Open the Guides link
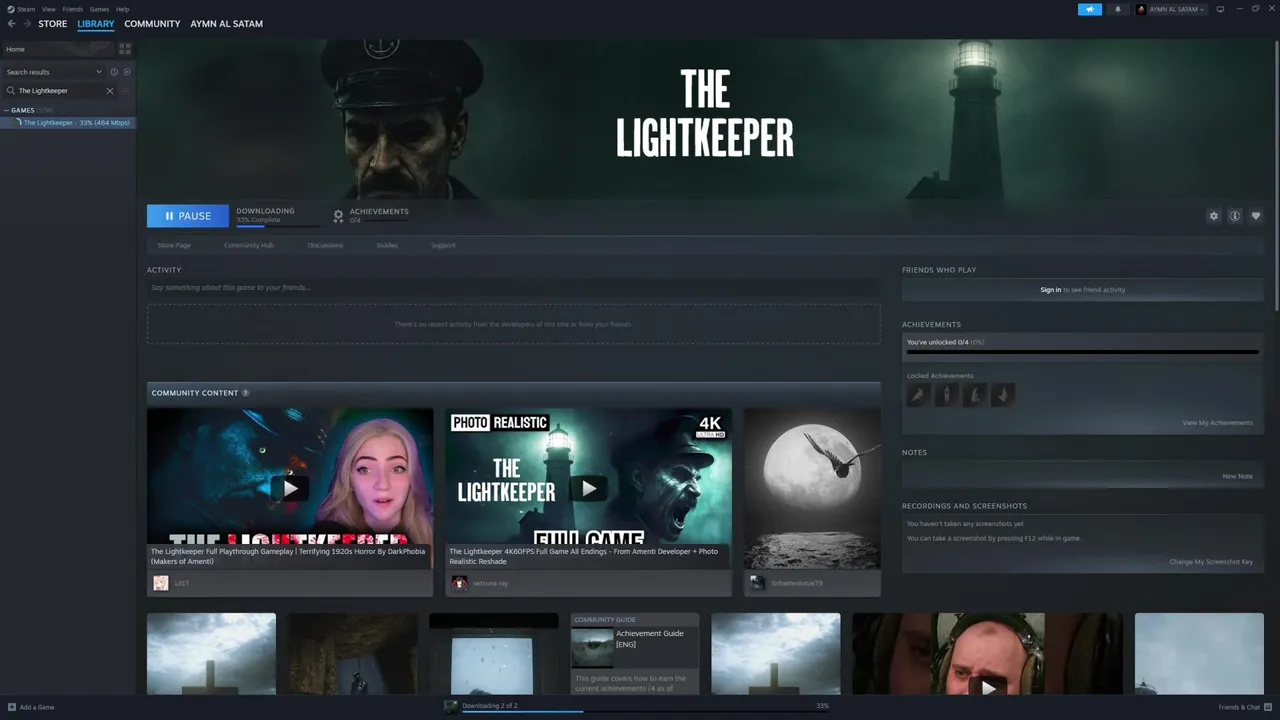The image size is (1280, 720). (x=387, y=245)
